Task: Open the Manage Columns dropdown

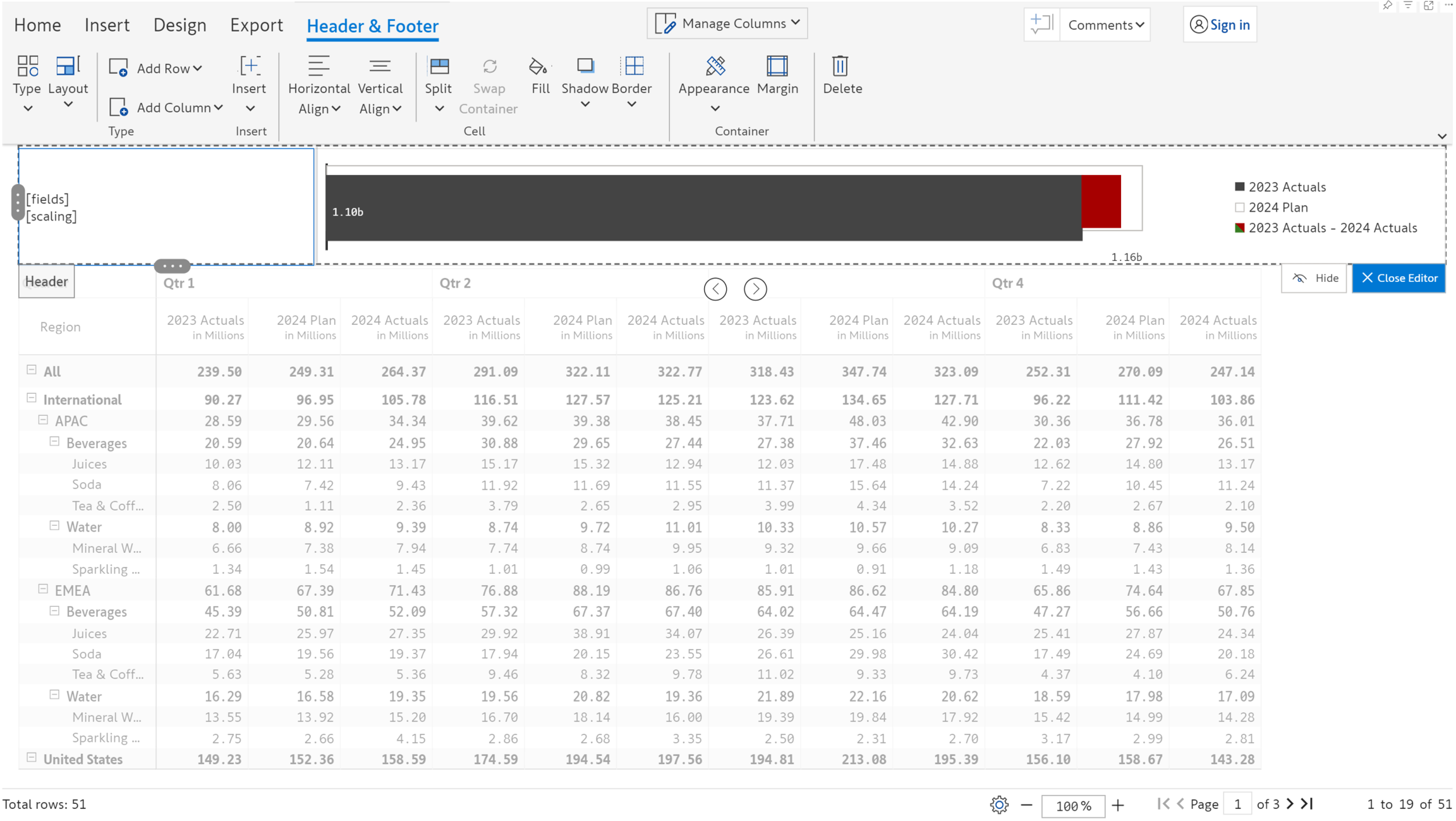Action: pyautogui.click(x=727, y=23)
